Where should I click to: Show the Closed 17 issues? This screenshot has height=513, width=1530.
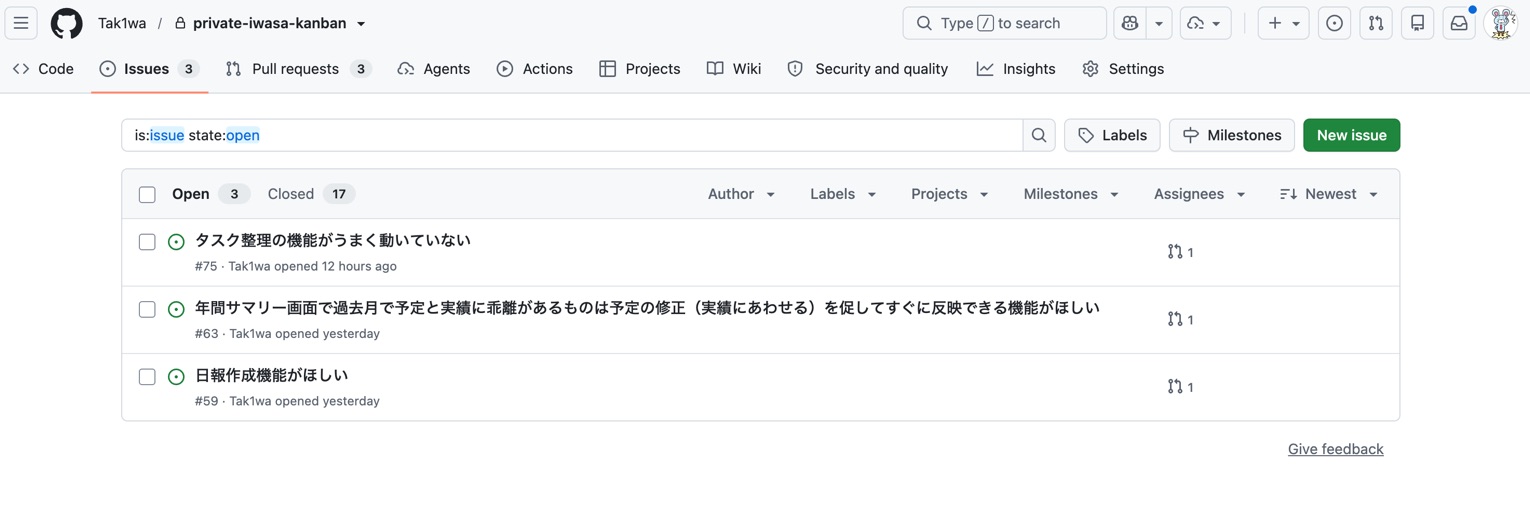pos(311,194)
